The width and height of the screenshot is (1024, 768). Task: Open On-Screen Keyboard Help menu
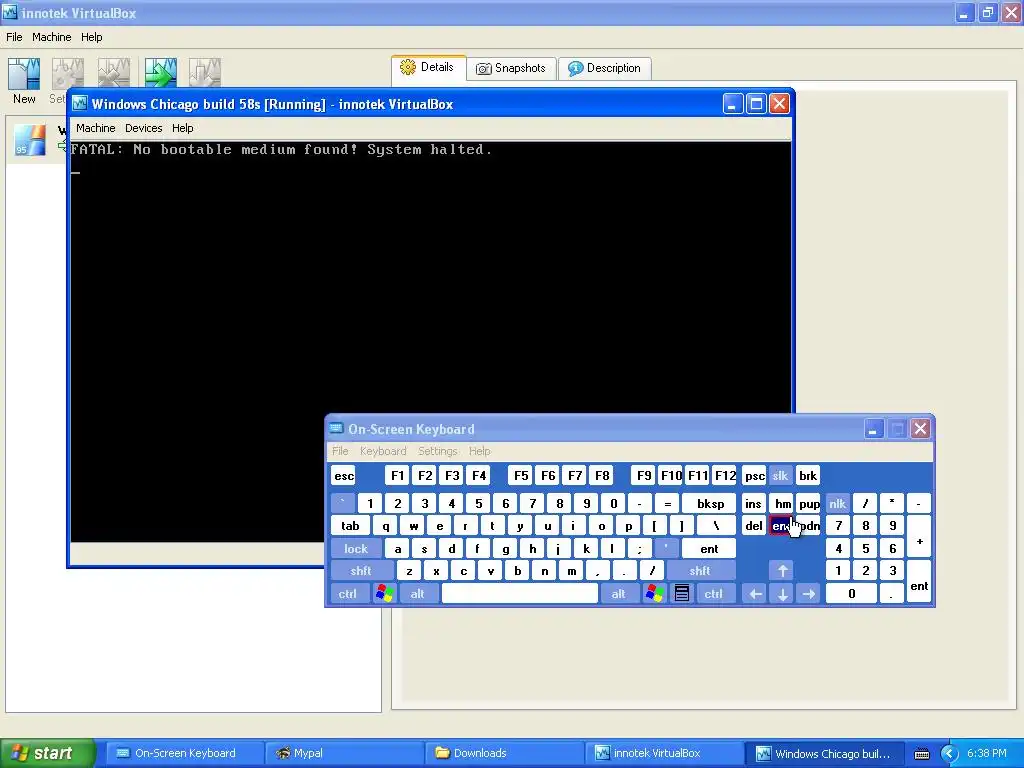[x=479, y=451]
